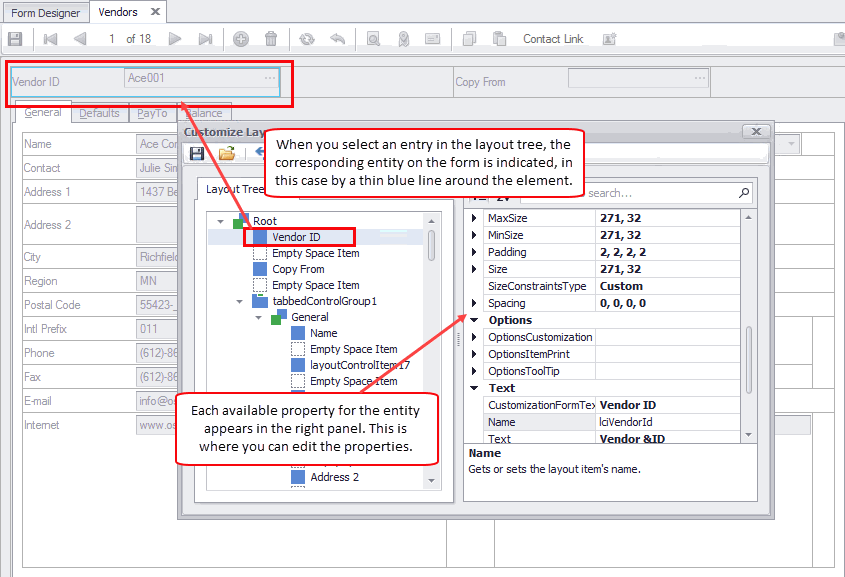Click the Contact Link toolbar button
Image resolution: width=845 pixels, height=577 pixels.
click(x=553, y=39)
